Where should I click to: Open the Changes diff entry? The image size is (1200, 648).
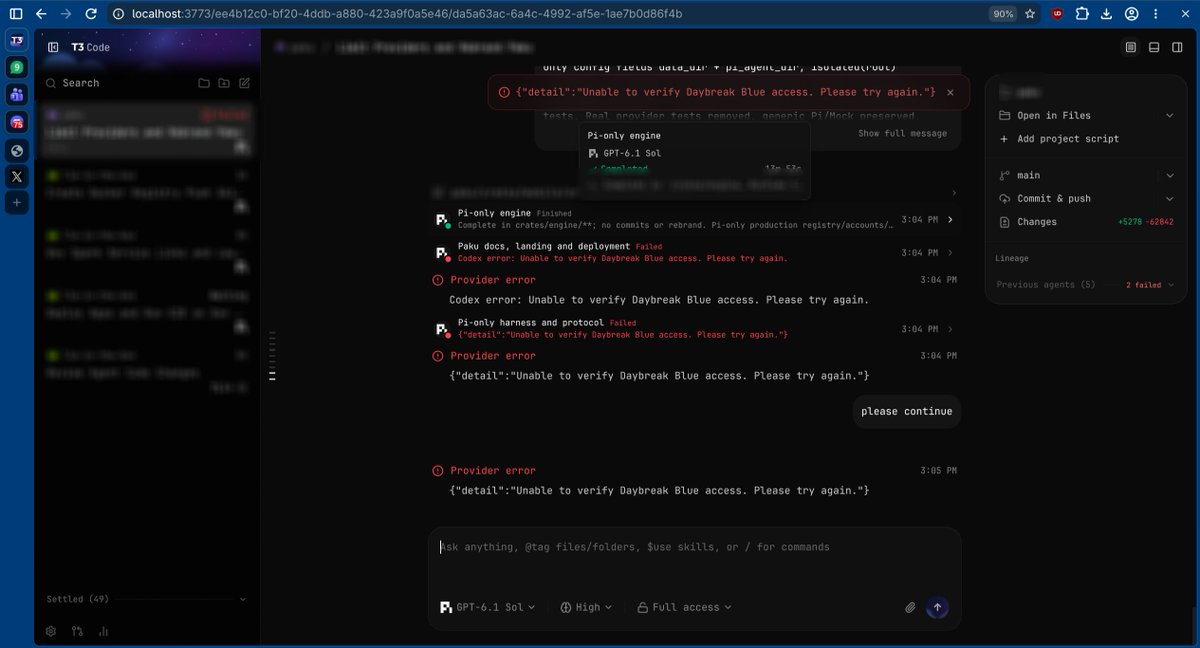click(1086, 222)
